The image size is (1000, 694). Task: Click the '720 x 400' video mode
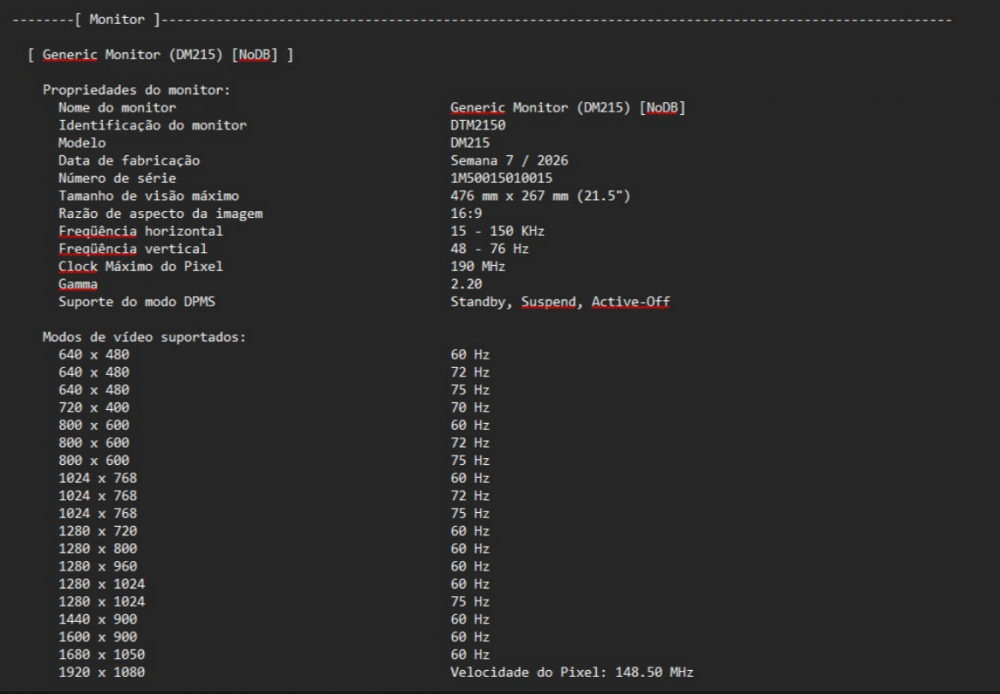(94, 407)
